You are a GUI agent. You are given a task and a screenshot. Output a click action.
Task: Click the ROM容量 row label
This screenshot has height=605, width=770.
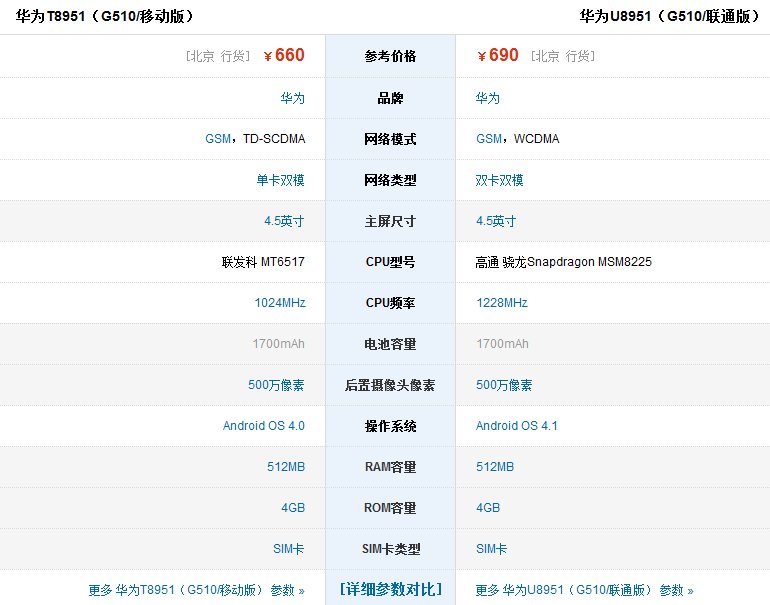390,508
